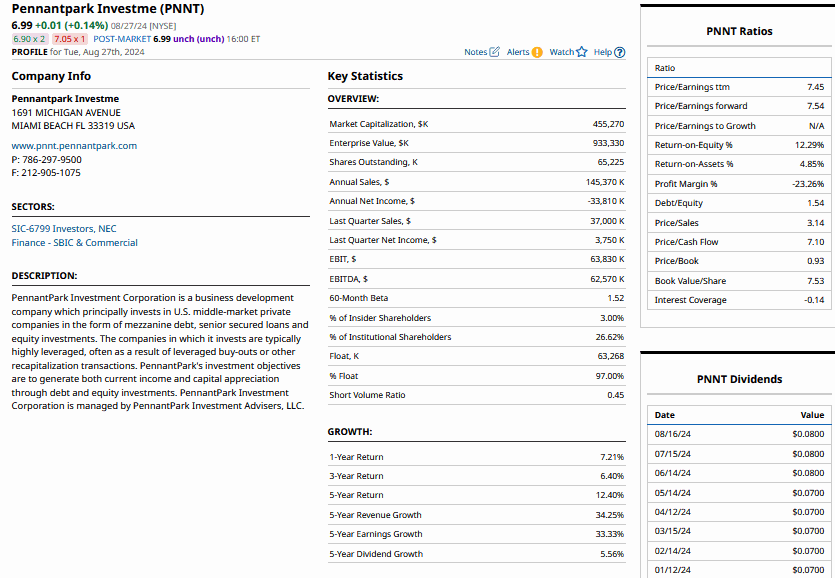Select dividend row dated 02/14/24
This screenshot has width=835, height=578.
pos(739,551)
